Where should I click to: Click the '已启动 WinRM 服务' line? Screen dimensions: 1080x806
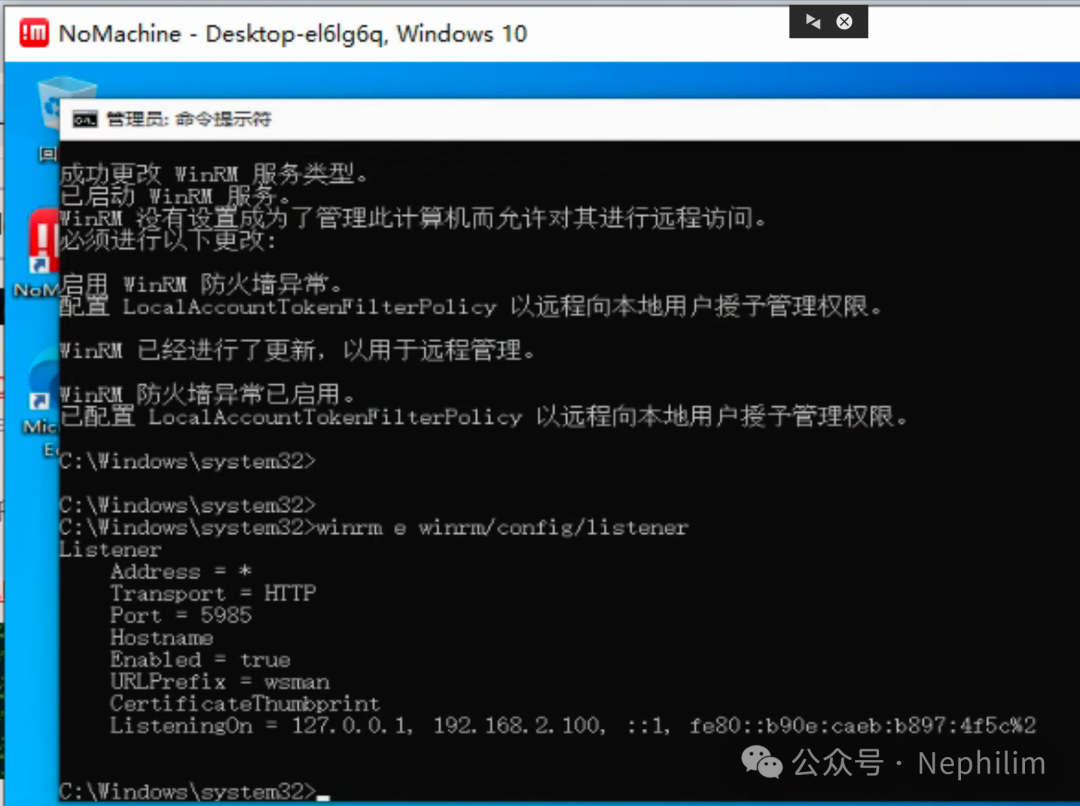click(x=175, y=196)
